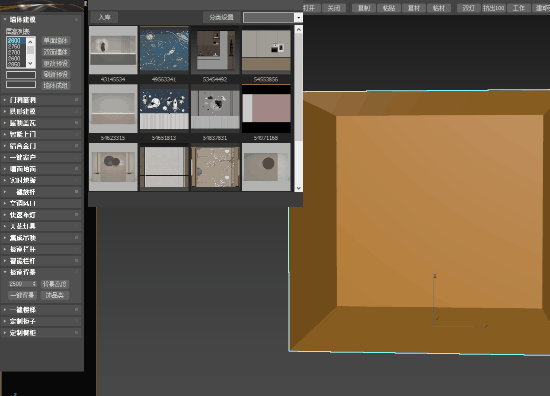Pick the background thumbnail labeled 43145534
This screenshot has width=550, height=396.
(113, 50)
